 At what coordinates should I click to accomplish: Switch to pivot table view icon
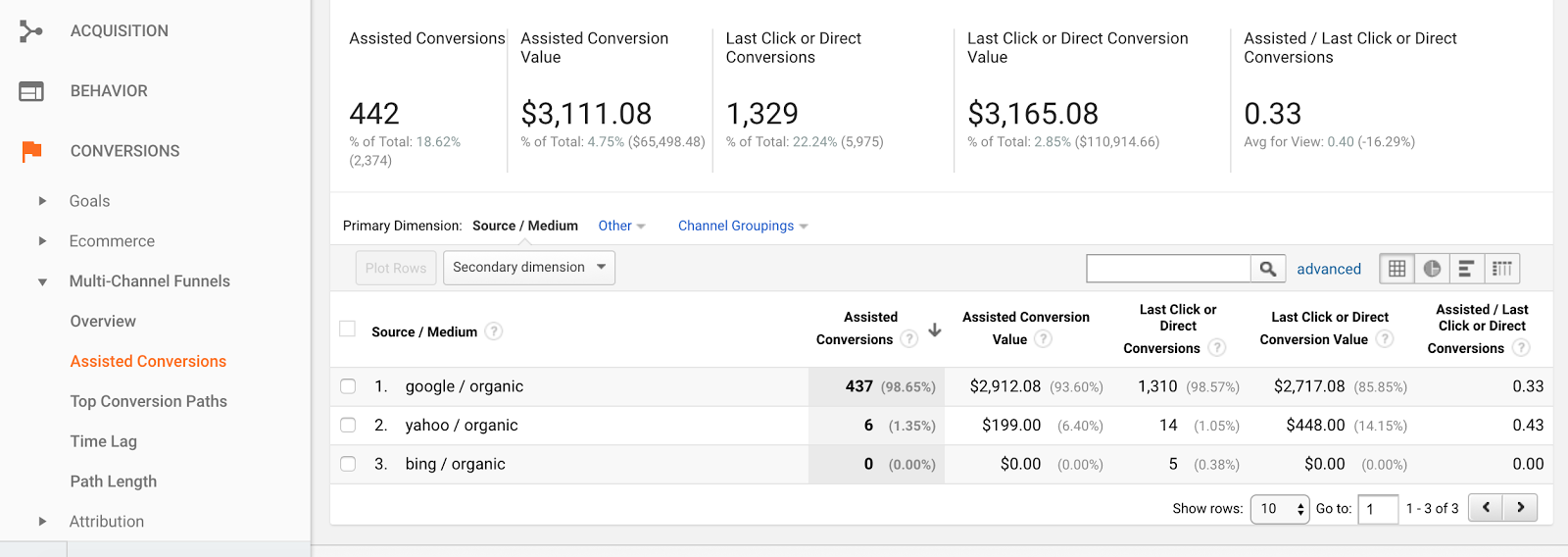tap(1501, 269)
